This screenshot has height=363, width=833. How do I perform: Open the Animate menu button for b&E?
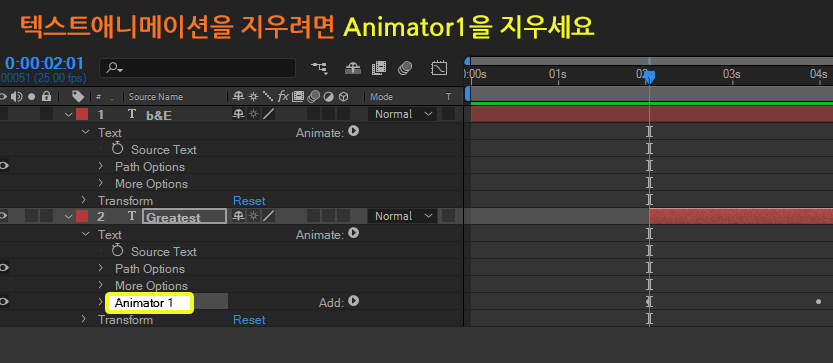tap(353, 131)
